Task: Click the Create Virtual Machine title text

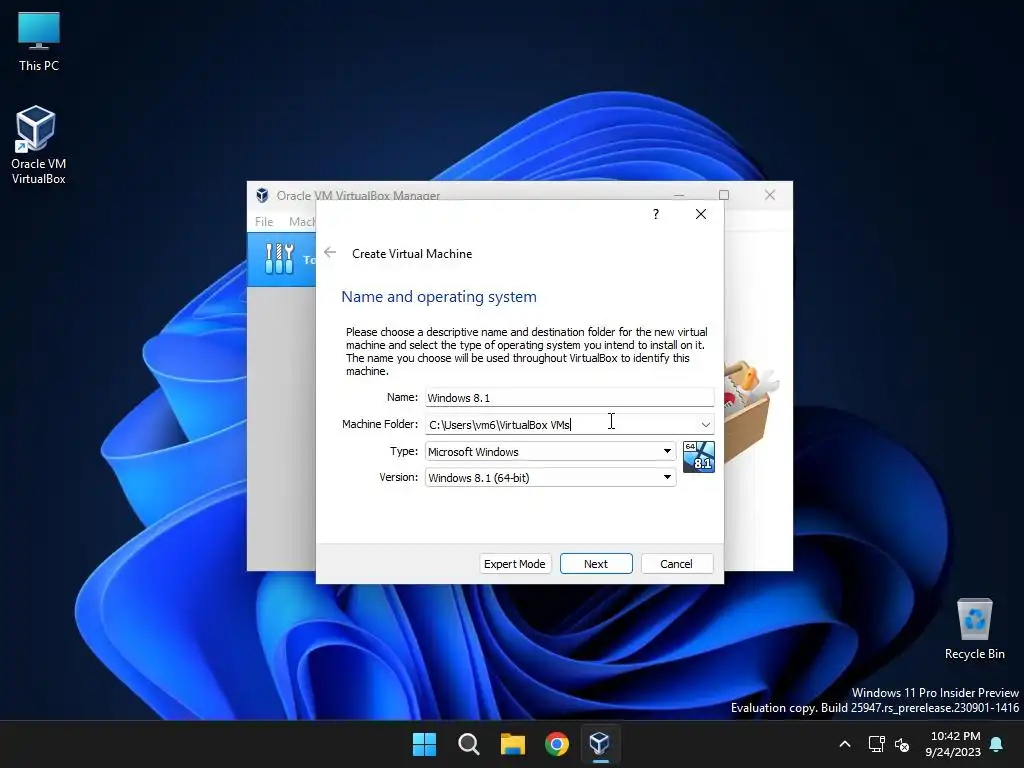Action: (412, 253)
